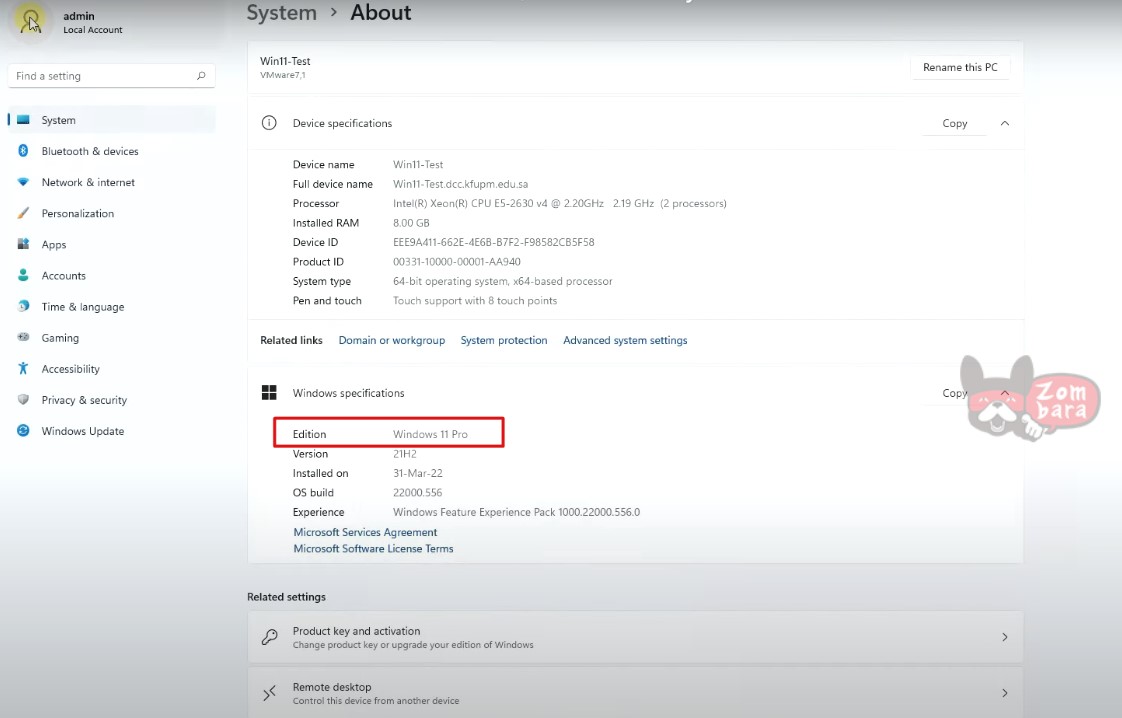1122x718 pixels.
Task: Copy the Device specifications
Action: click(x=955, y=123)
